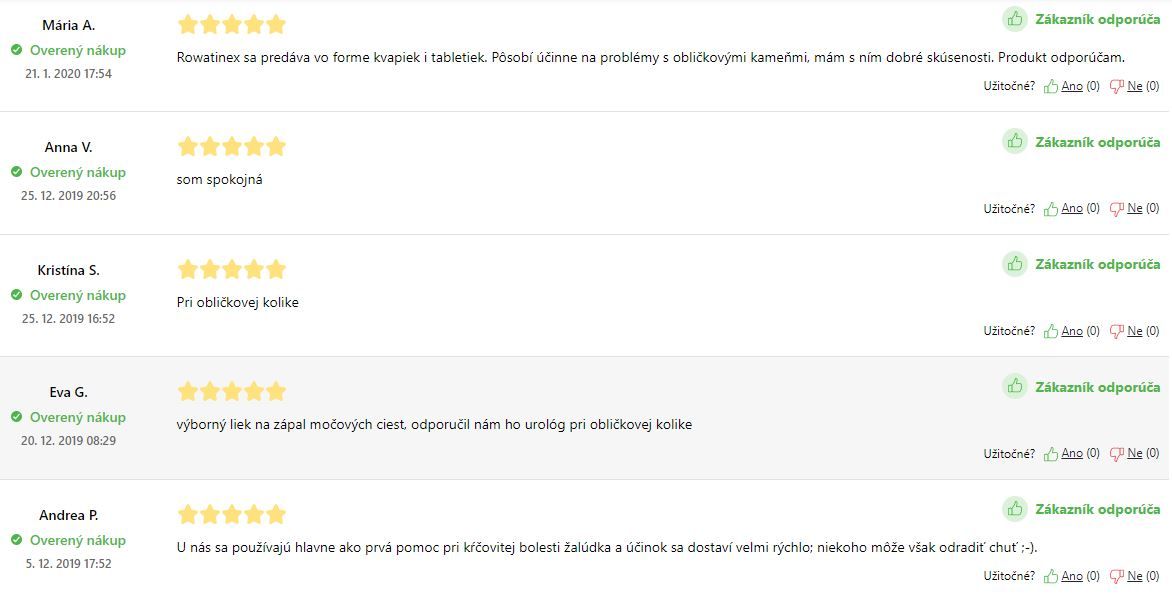Click recommendation badge icon for Andrea P.

pyautogui.click(x=1015, y=509)
